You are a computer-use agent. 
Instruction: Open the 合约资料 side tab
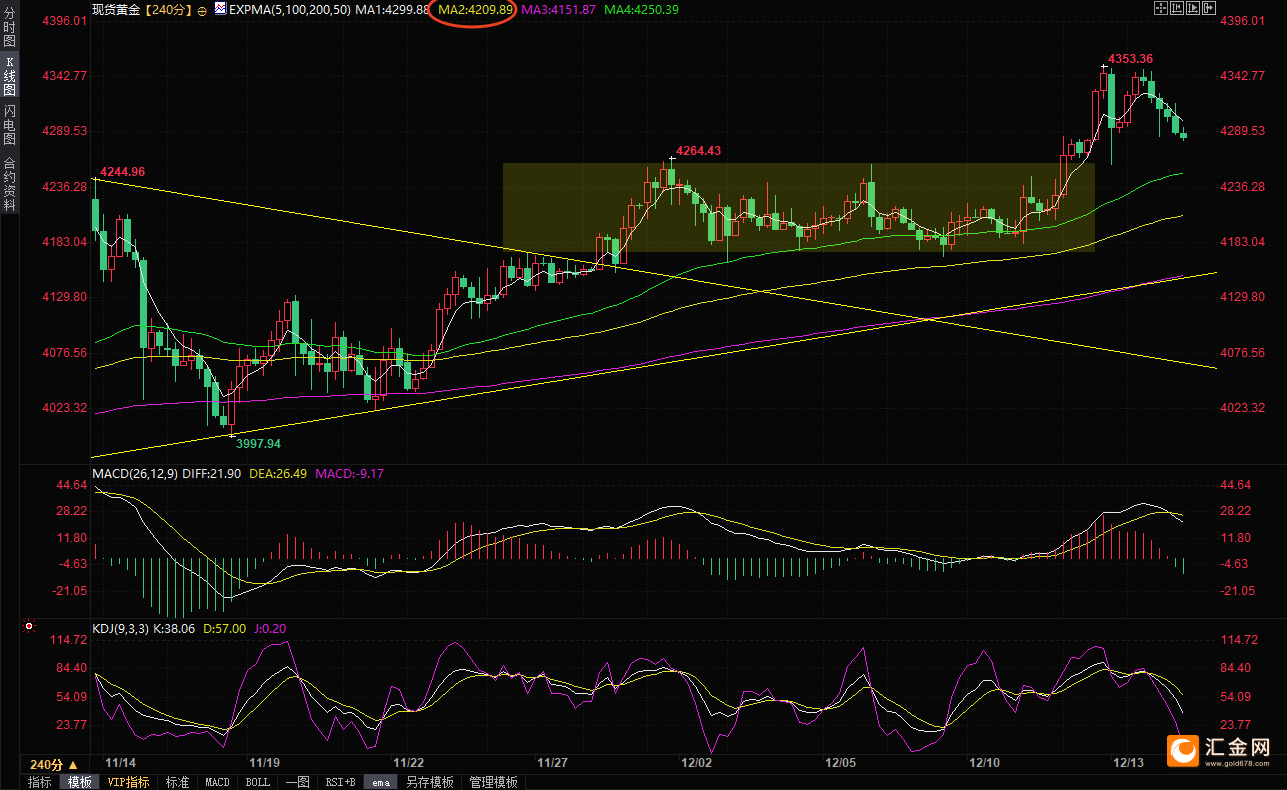point(9,184)
